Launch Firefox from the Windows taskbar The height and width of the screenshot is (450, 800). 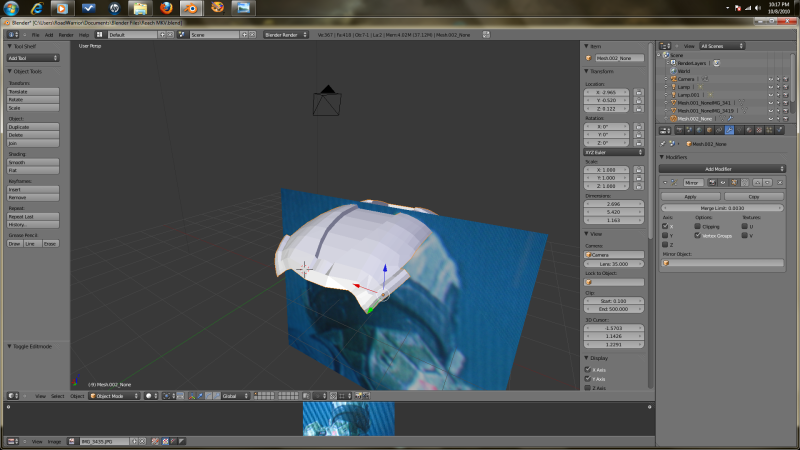pos(166,9)
